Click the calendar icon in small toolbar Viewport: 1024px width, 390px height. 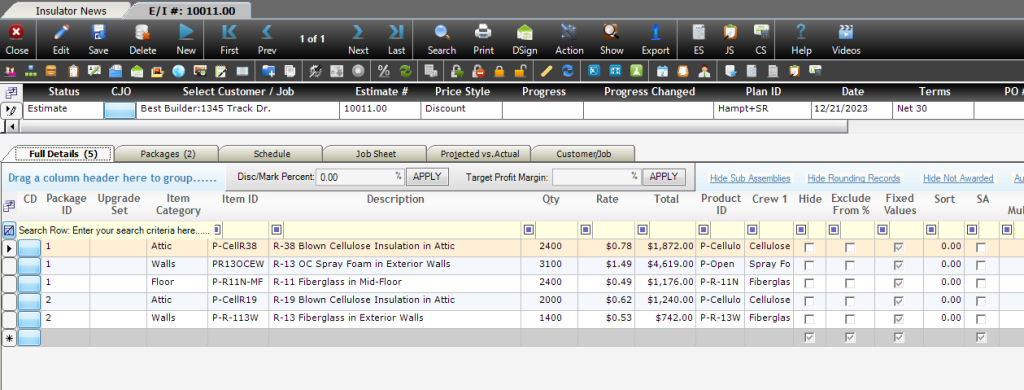pyautogui.click(x=662, y=71)
